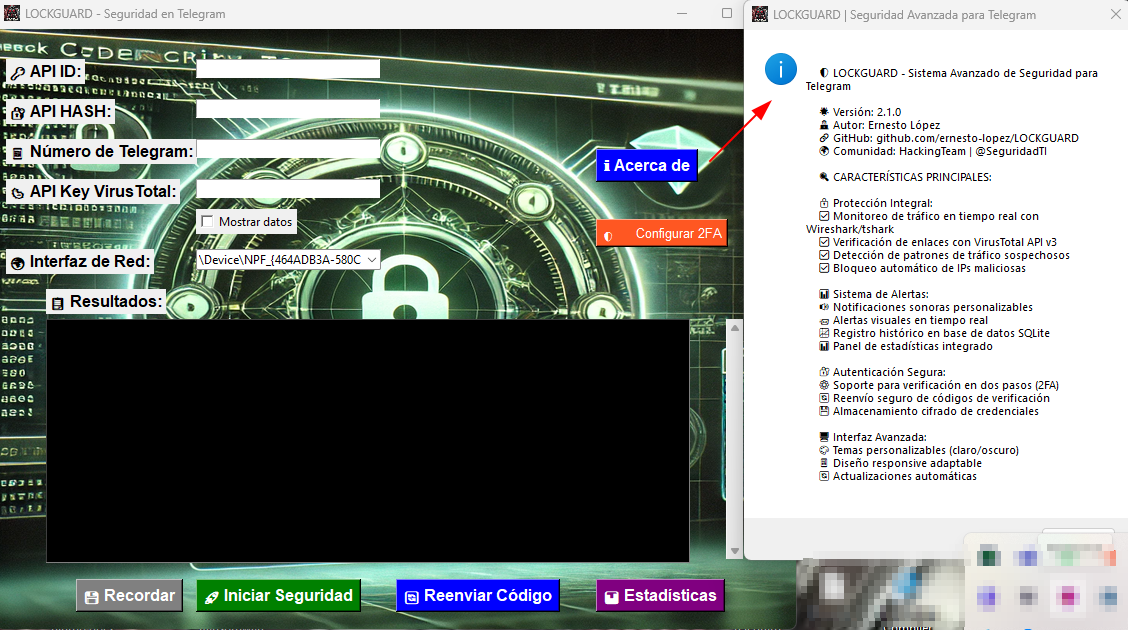Click the blue info icon in the dialog
The width and height of the screenshot is (1128, 630).
(x=780, y=70)
